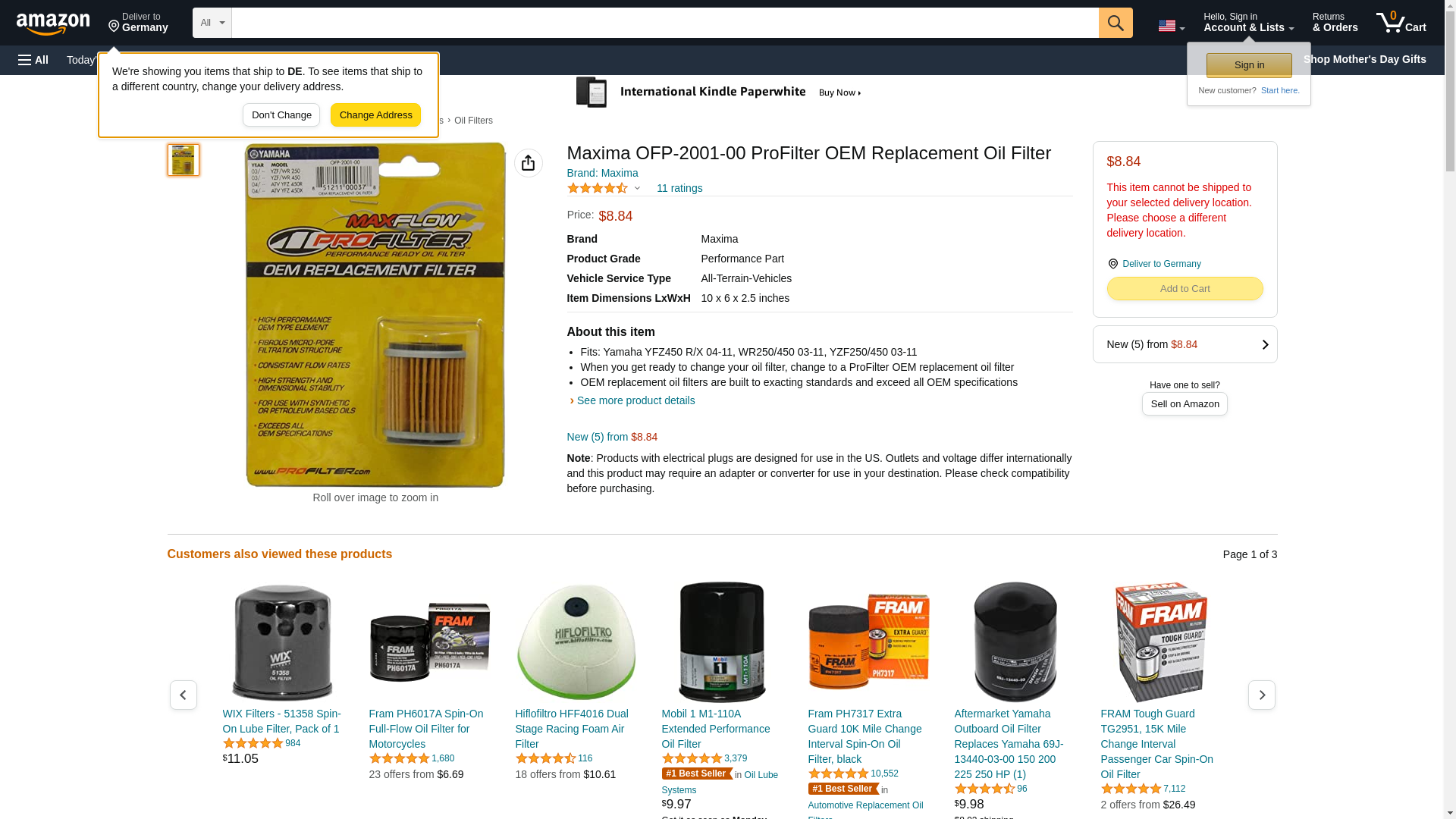
Task: Open See more product details link
Action: pyautogui.click(x=635, y=400)
